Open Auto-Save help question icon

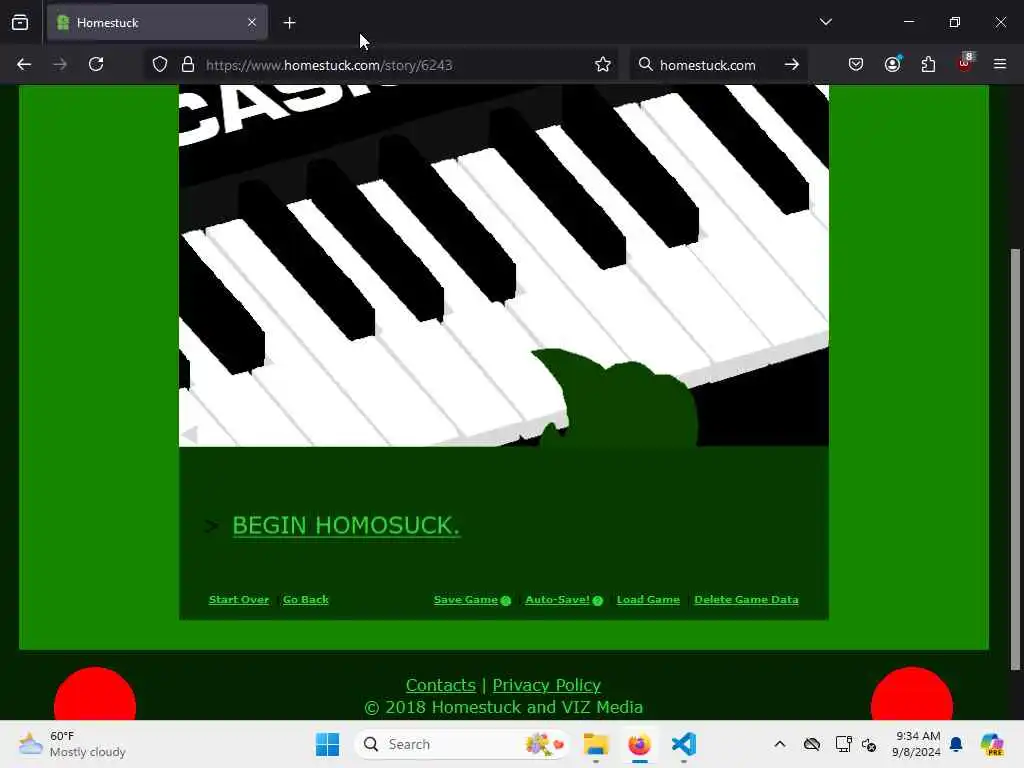tap(598, 601)
